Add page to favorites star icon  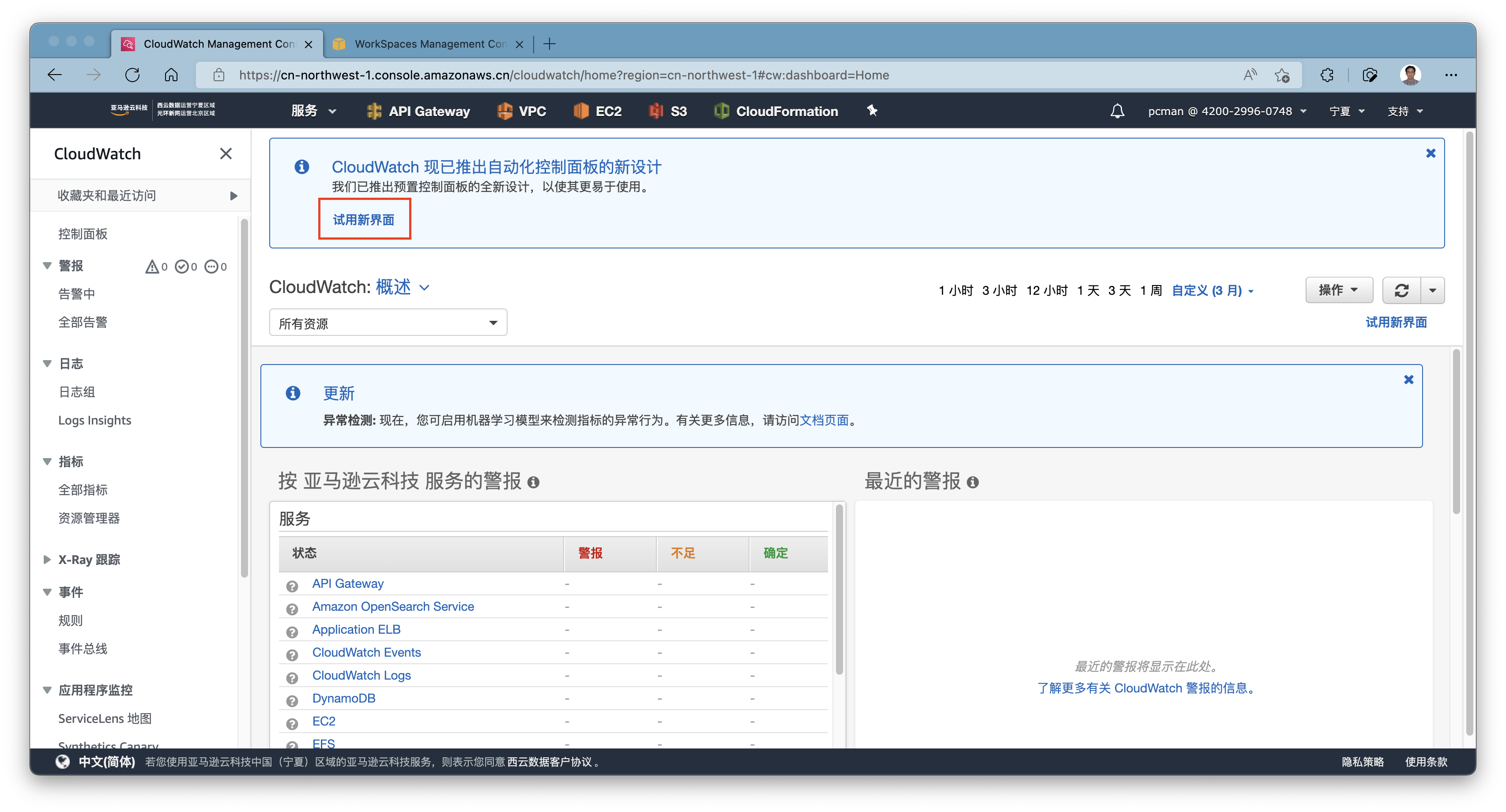click(1283, 75)
